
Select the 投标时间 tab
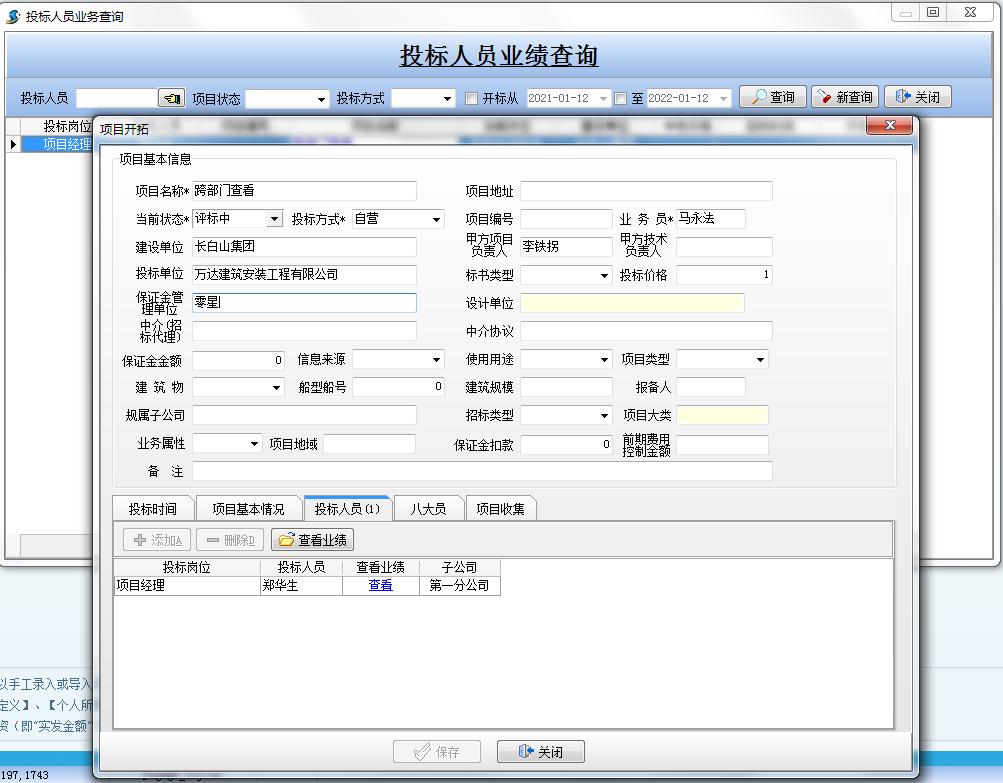[x=152, y=508]
